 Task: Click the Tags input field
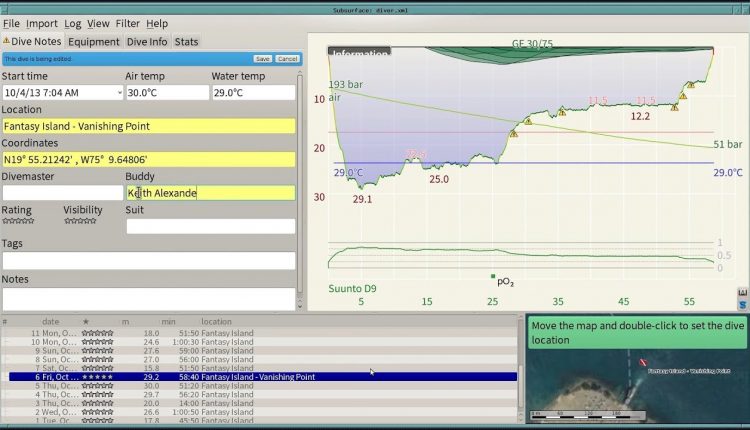point(149,261)
